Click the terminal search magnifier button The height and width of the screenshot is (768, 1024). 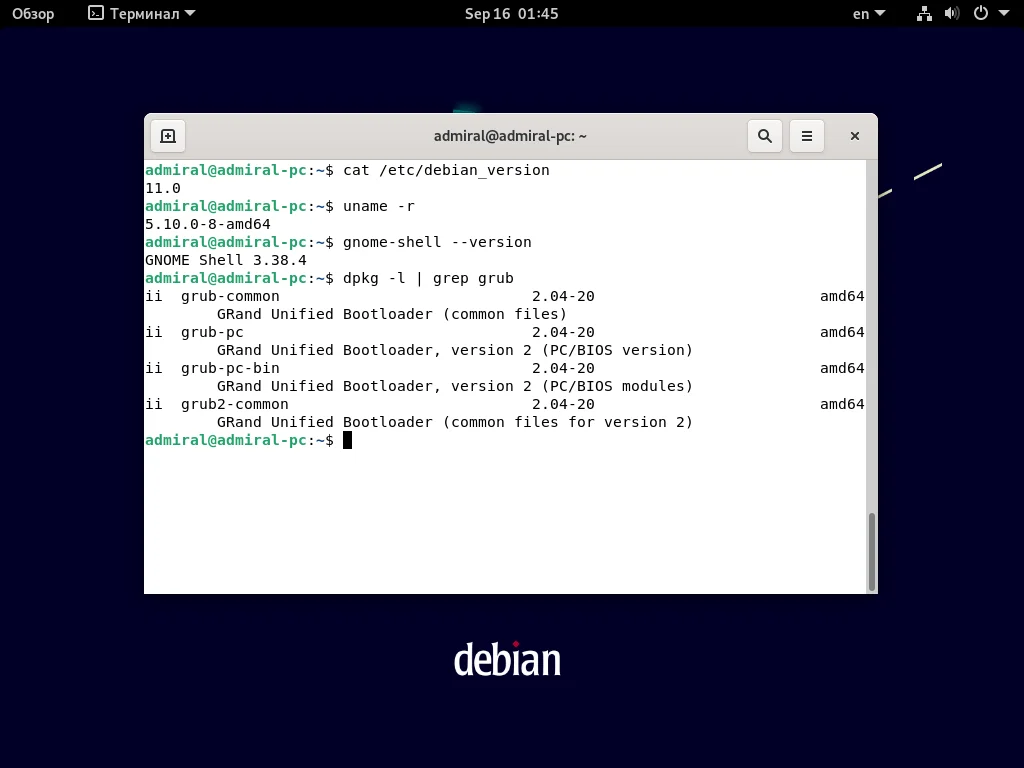765,136
